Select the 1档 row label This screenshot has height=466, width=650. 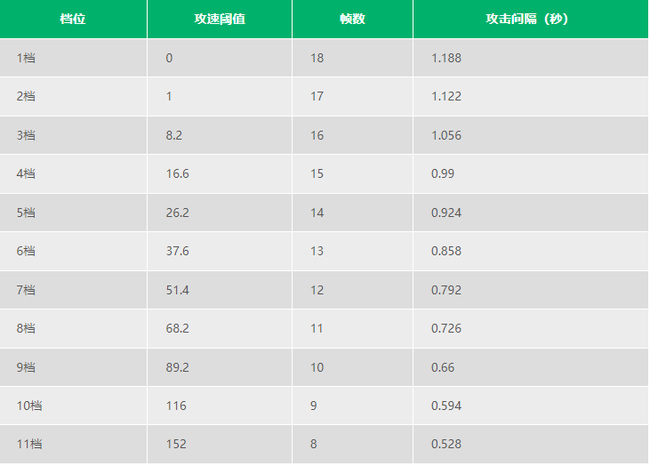[x=26, y=58]
